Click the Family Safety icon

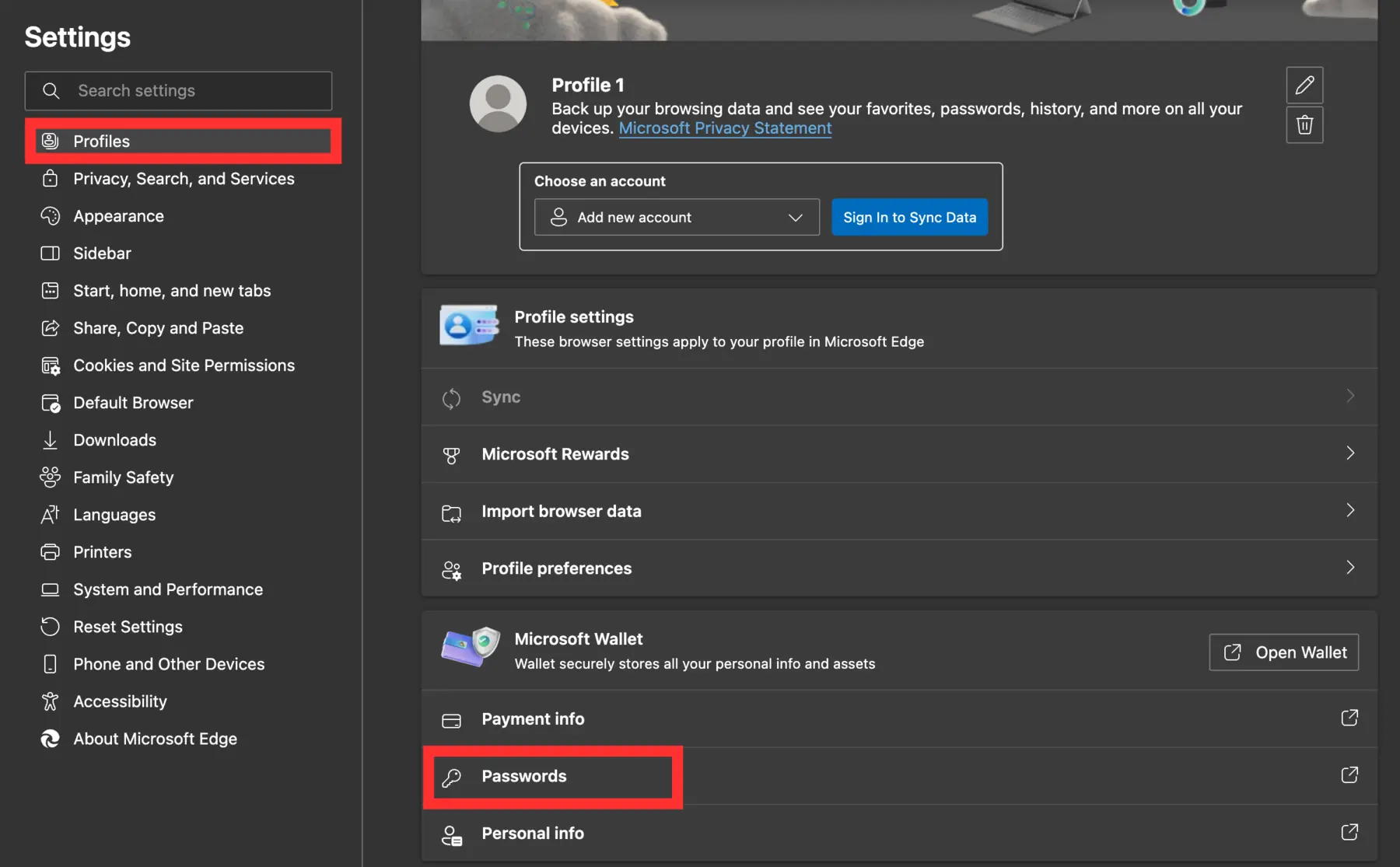(51, 477)
